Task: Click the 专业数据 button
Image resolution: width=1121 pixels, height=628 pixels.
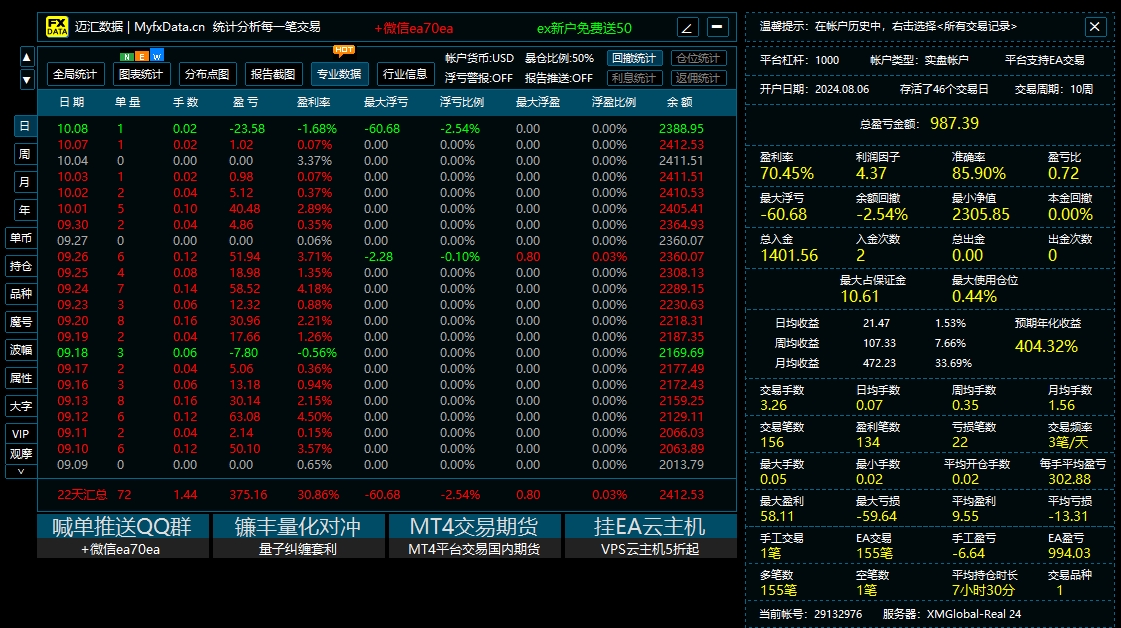Action: coord(339,74)
